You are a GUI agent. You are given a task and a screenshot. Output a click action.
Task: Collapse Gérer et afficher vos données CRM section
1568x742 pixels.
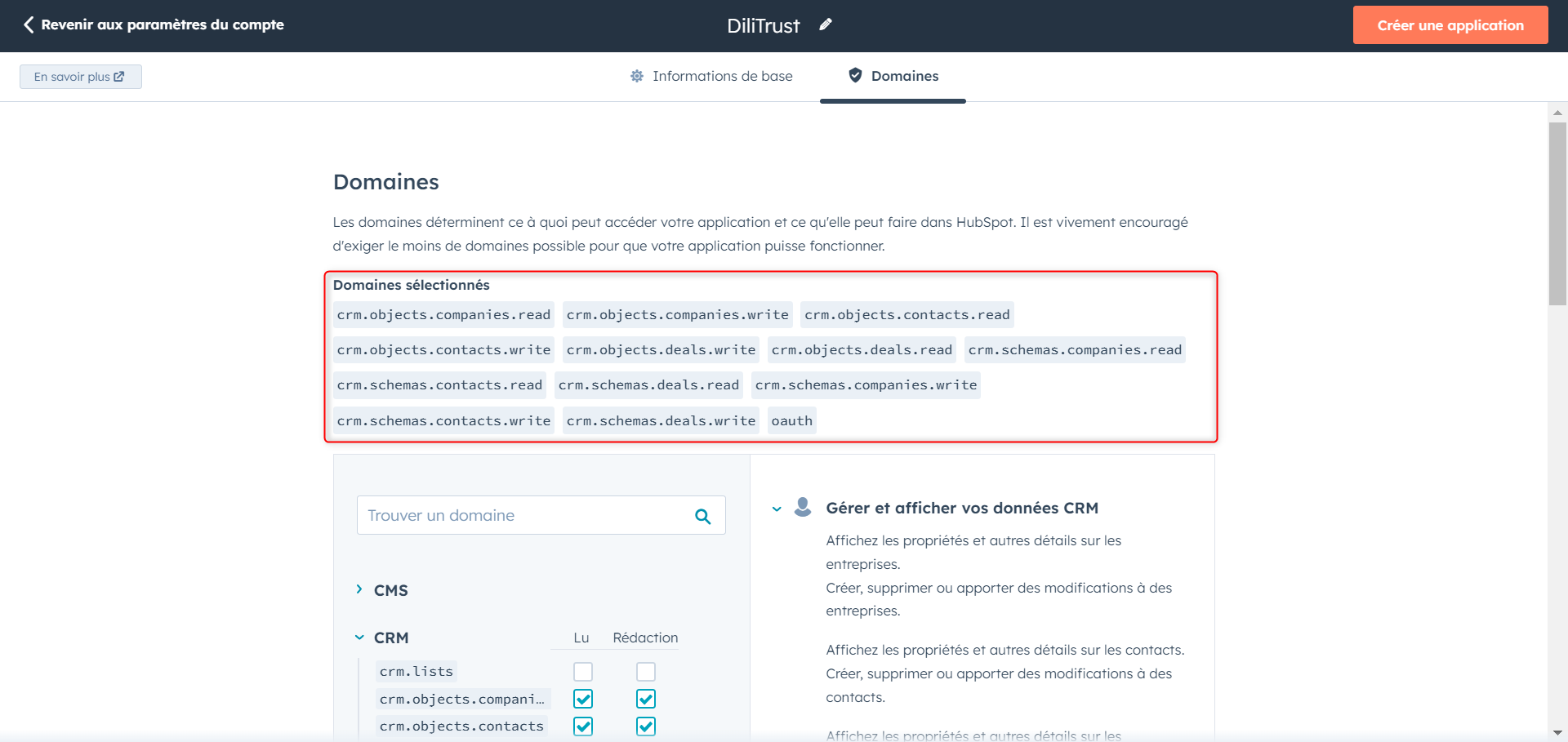[x=777, y=509]
